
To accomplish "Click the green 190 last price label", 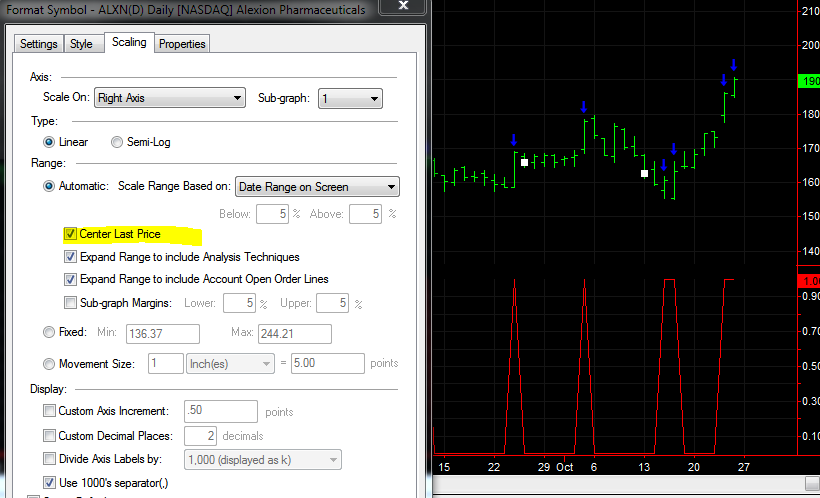I will (x=809, y=82).
